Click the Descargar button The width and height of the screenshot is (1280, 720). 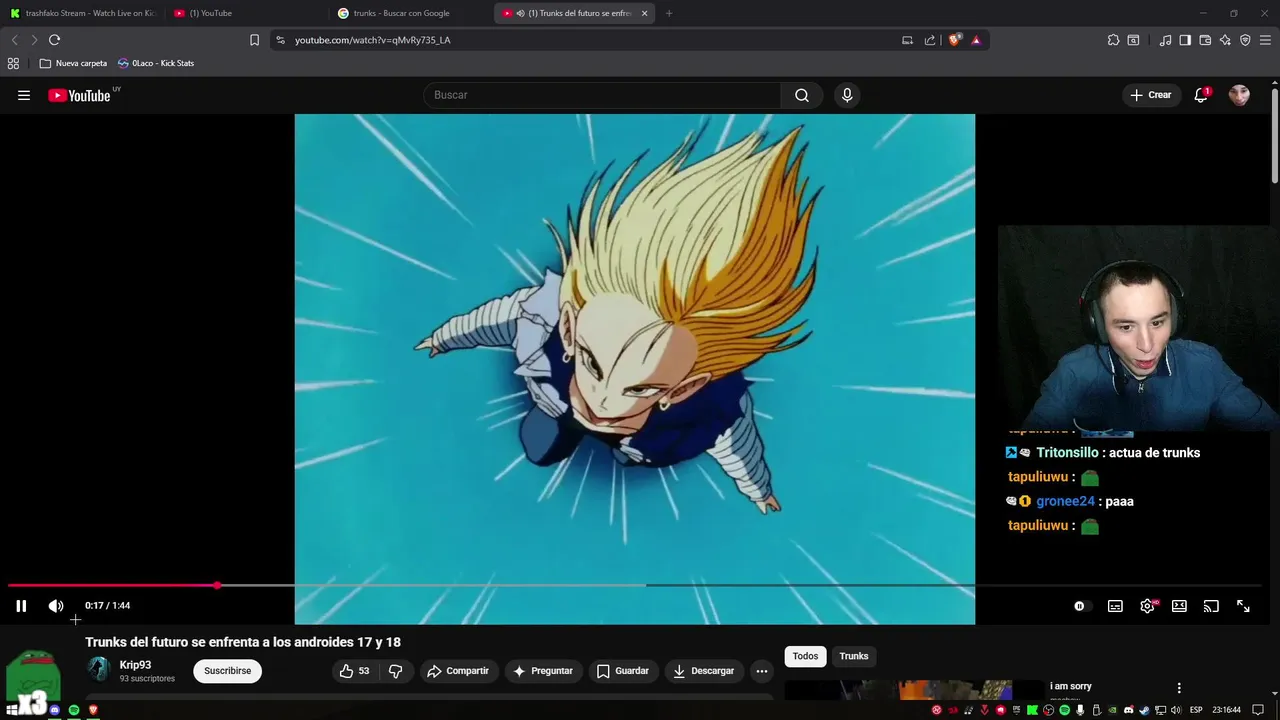[704, 671]
